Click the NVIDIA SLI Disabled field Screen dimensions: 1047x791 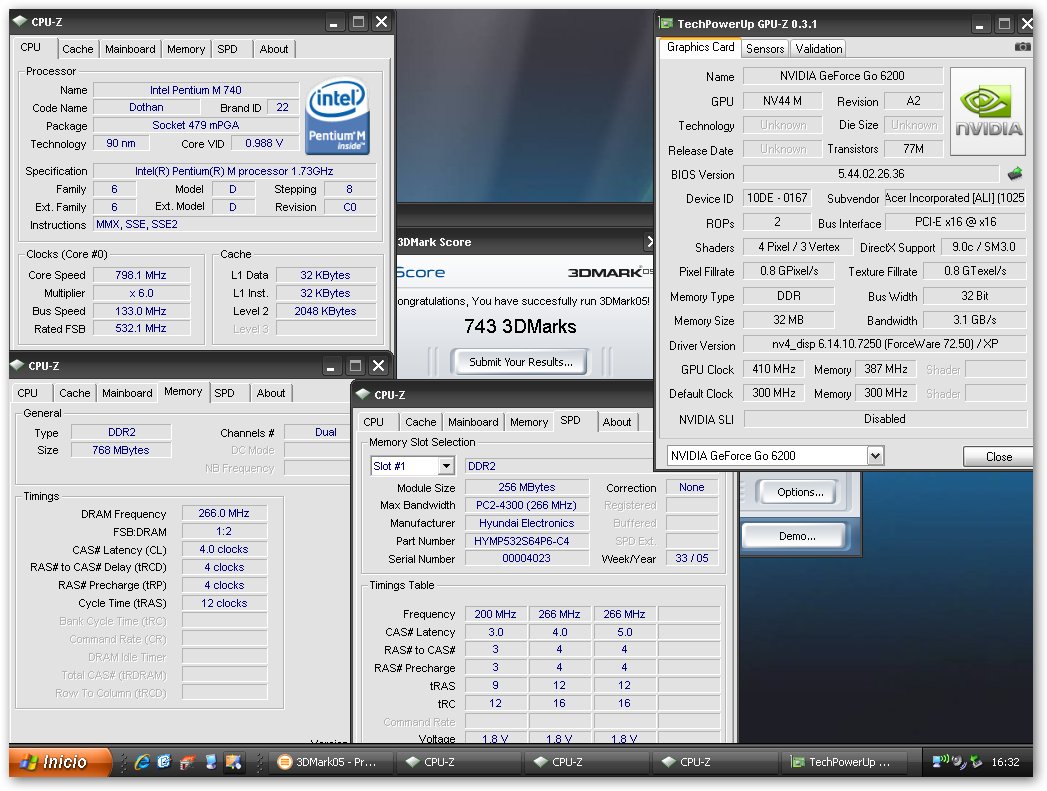click(x=885, y=419)
